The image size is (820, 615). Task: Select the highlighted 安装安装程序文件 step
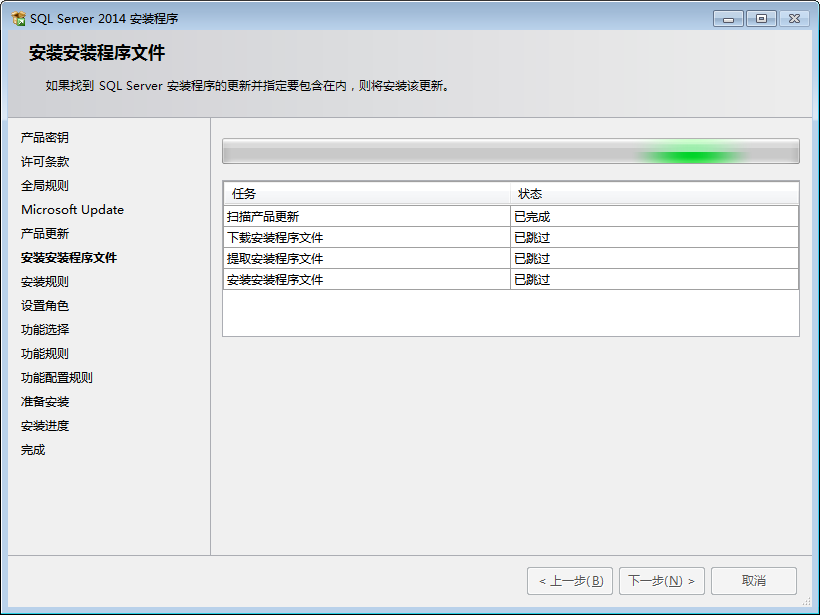coord(68,257)
